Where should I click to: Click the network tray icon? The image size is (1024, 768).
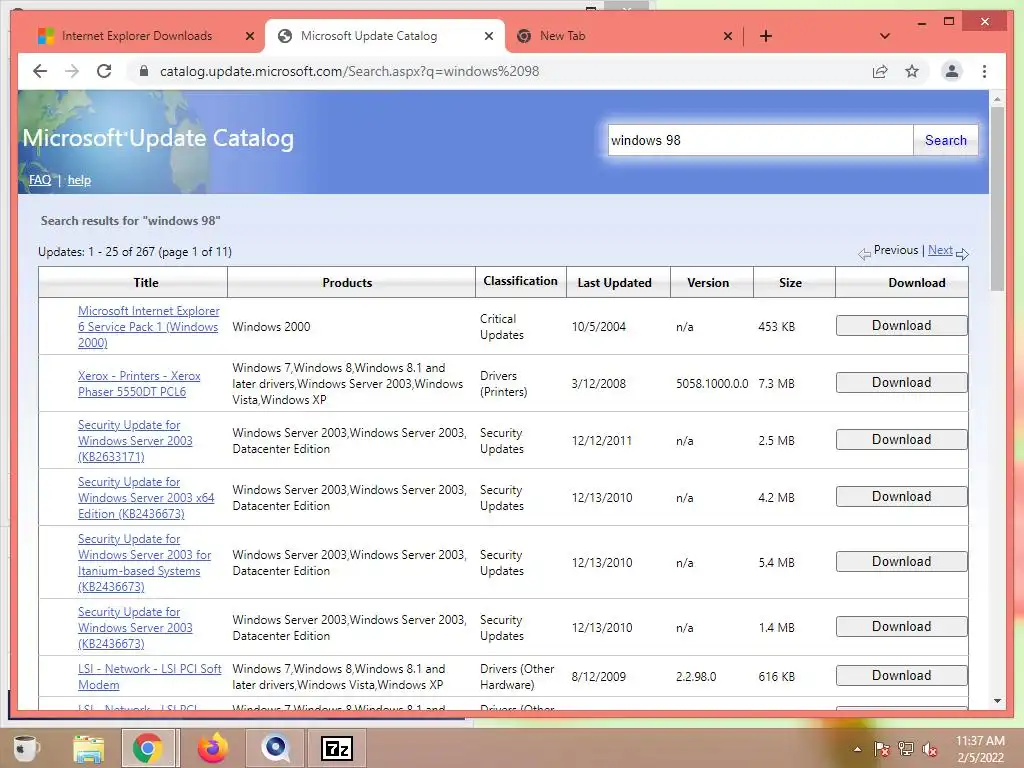click(906, 749)
